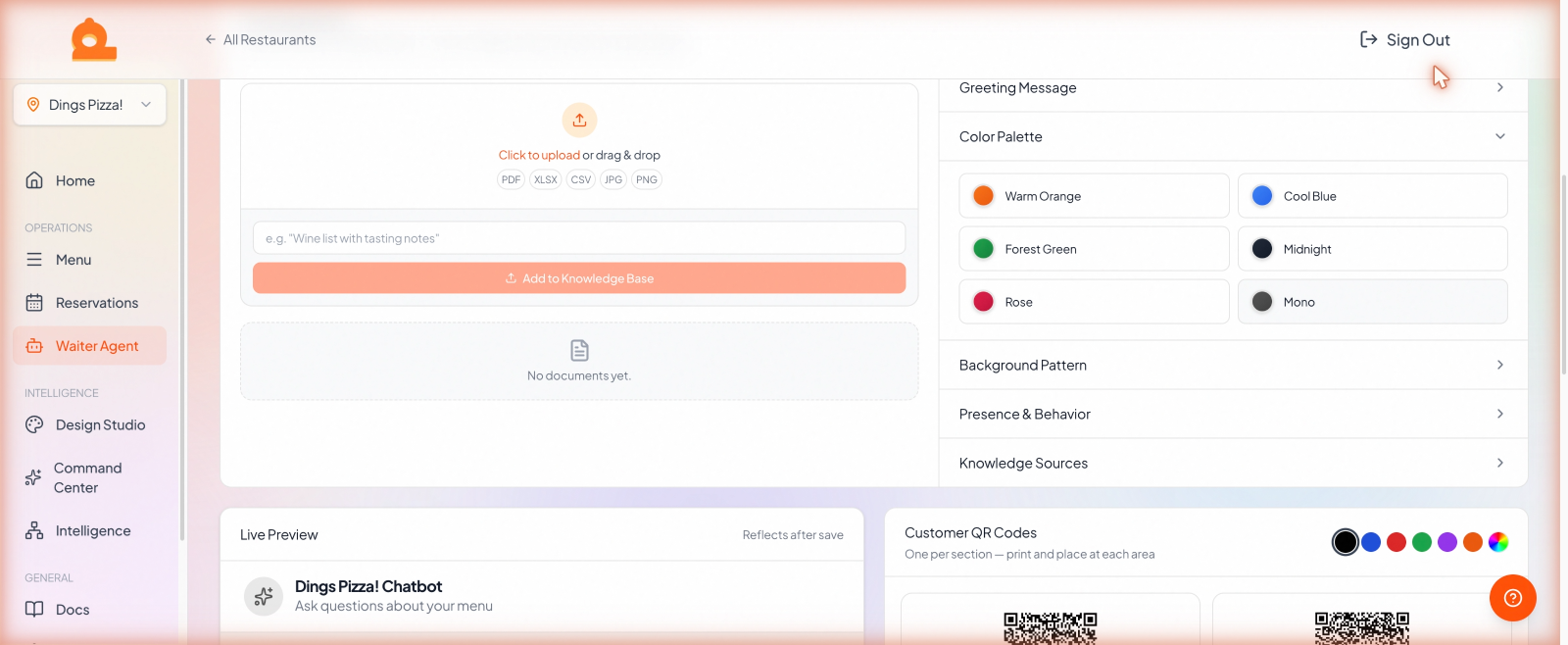Click the chatbot sparkle avatar icon

pyautogui.click(x=264, y=596)
